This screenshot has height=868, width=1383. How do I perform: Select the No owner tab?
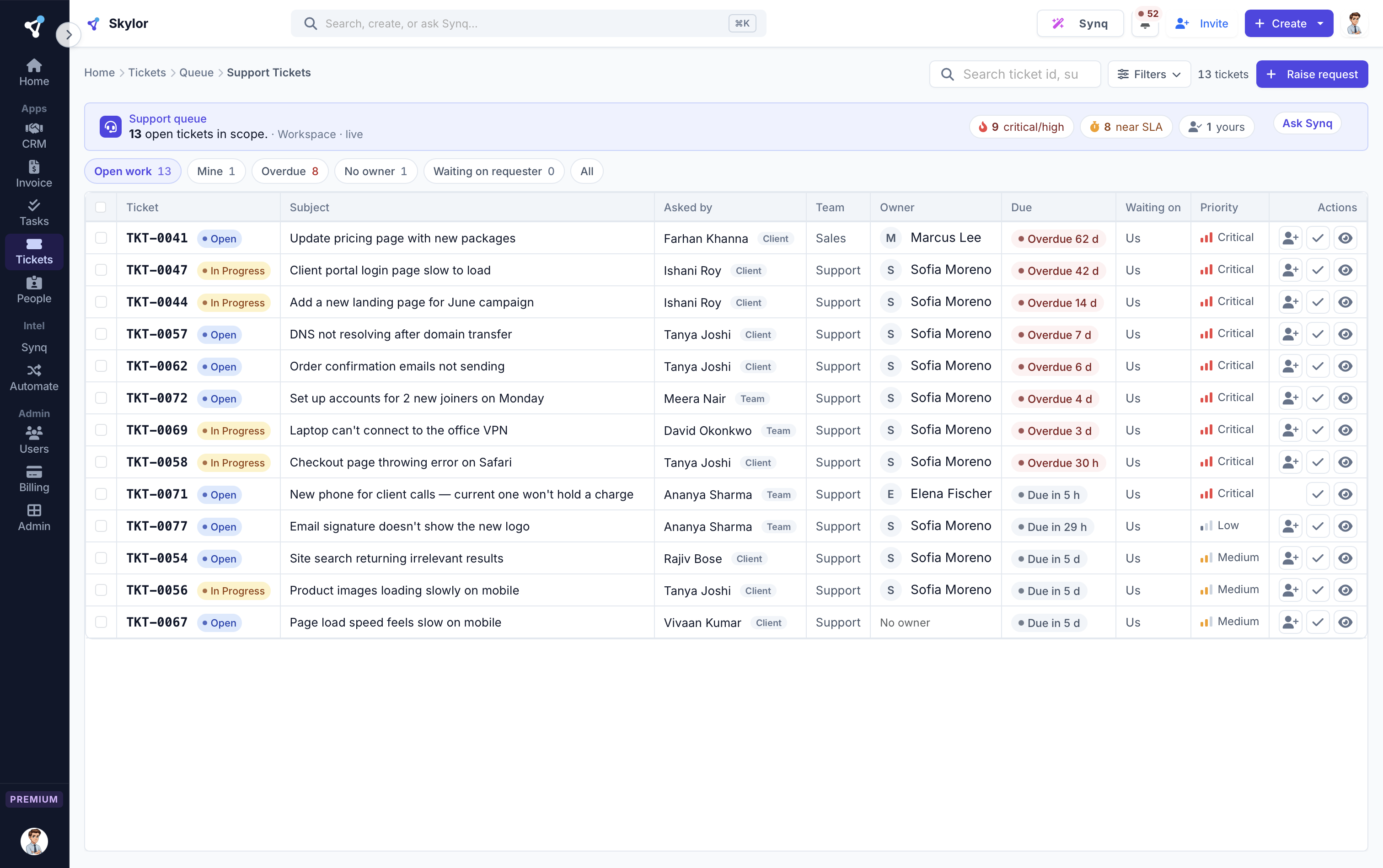pyautogui.click(x=375, y=171)
